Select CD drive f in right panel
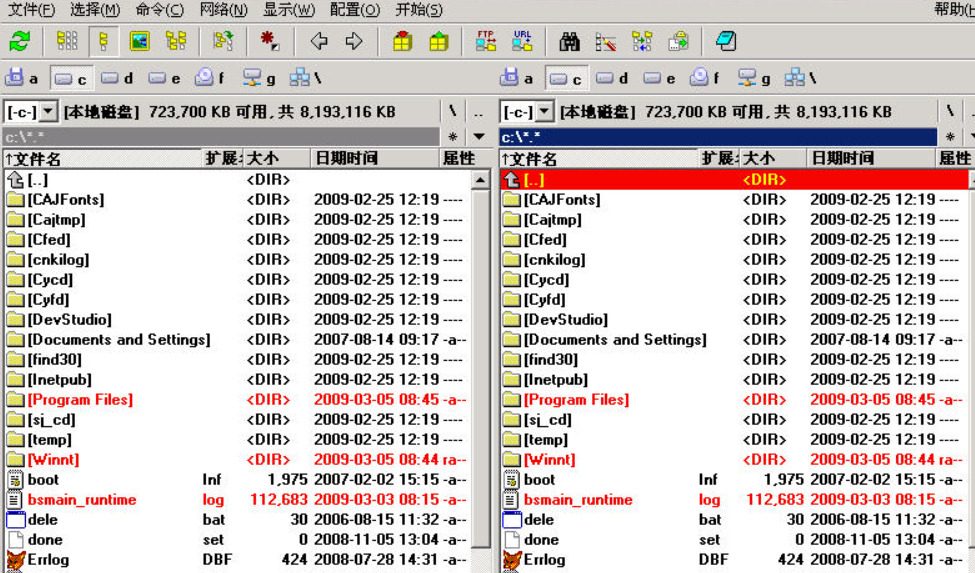This screenshot has height=573, width=975. (705, 78)
